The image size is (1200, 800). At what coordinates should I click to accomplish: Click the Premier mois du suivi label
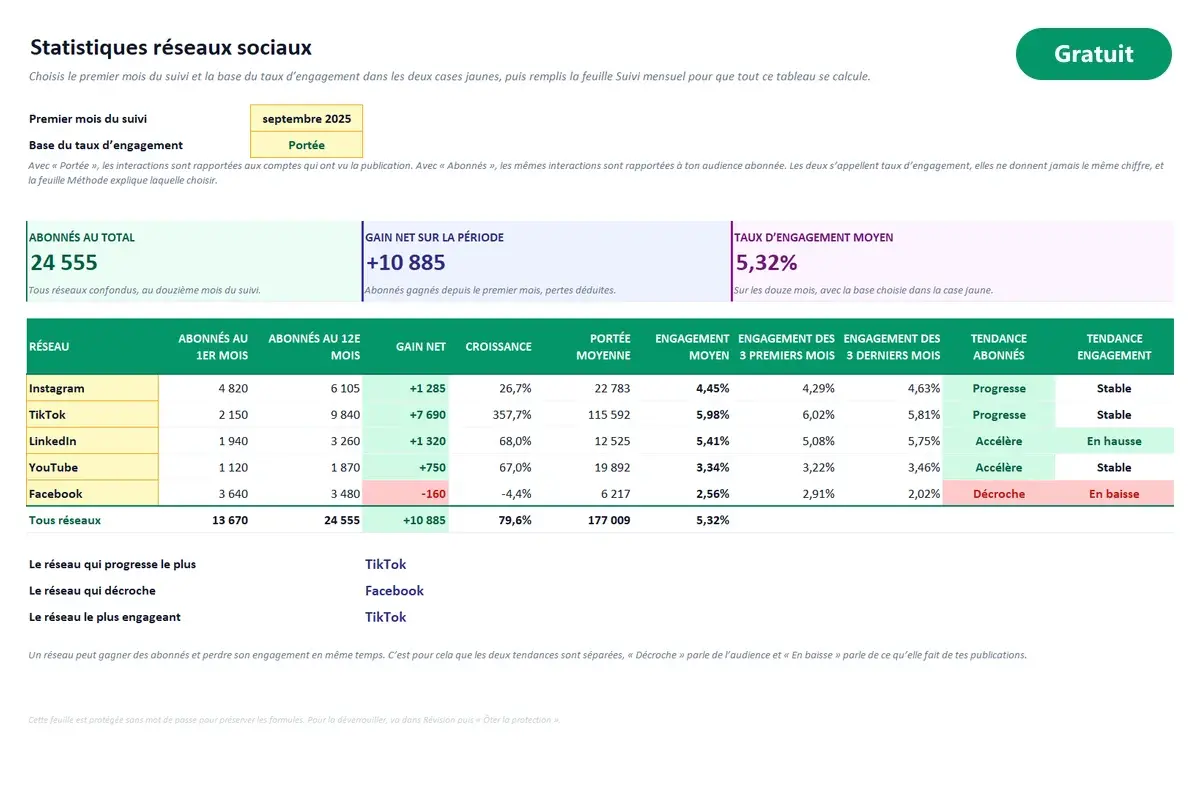[88, 119]
